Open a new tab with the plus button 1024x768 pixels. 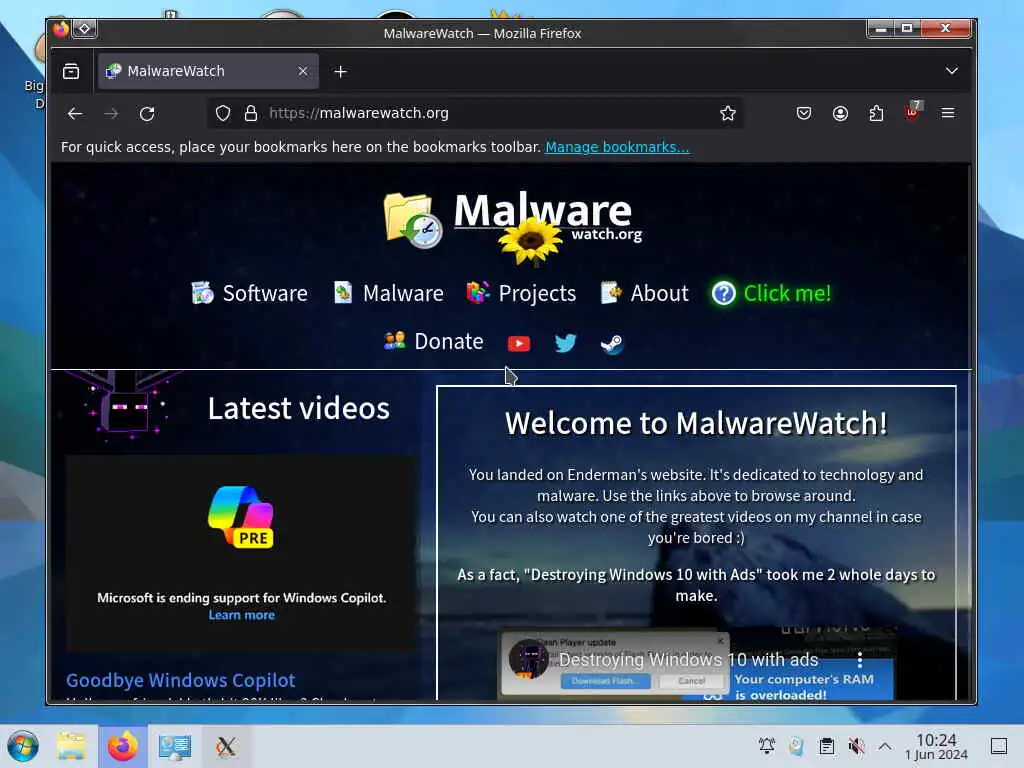(340, 72)
